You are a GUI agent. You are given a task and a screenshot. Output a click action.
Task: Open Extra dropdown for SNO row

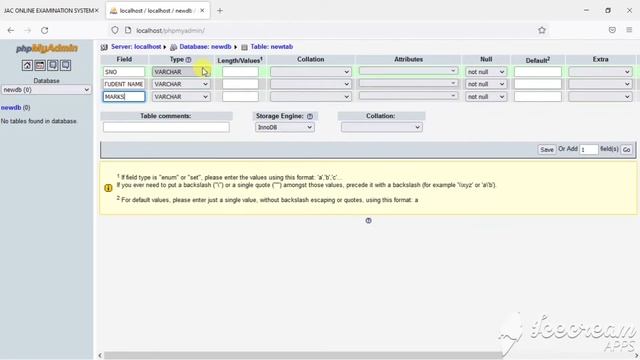[600, 72]
